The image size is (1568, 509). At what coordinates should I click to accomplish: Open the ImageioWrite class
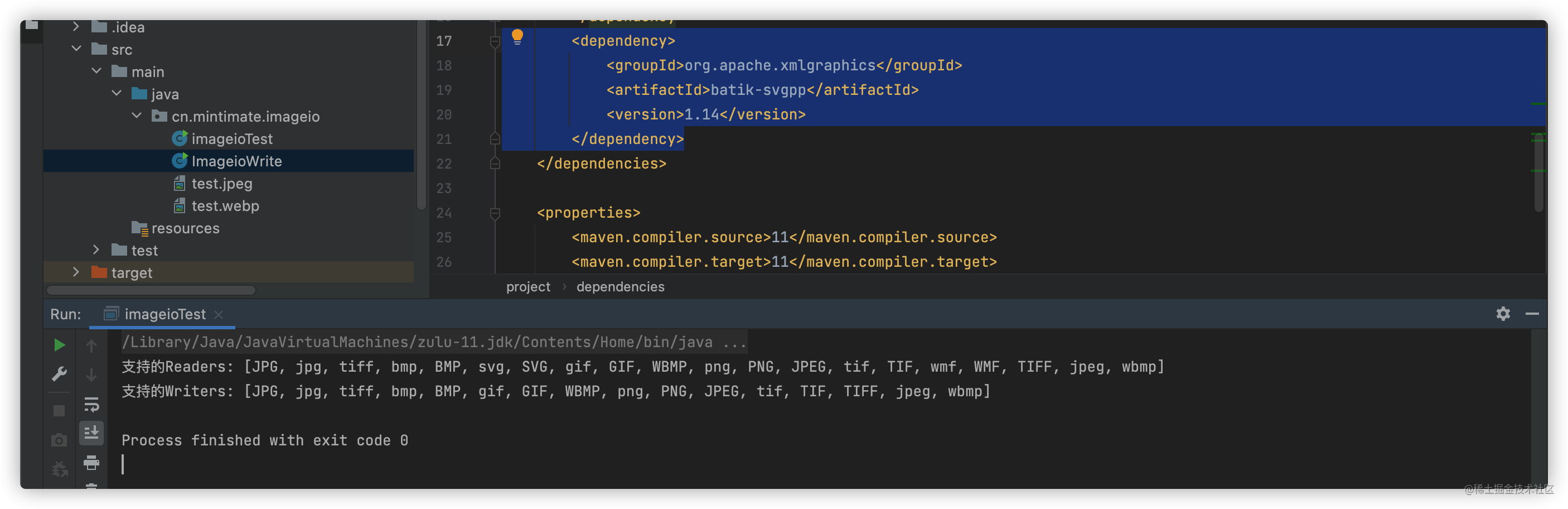(x=236, y=160)
